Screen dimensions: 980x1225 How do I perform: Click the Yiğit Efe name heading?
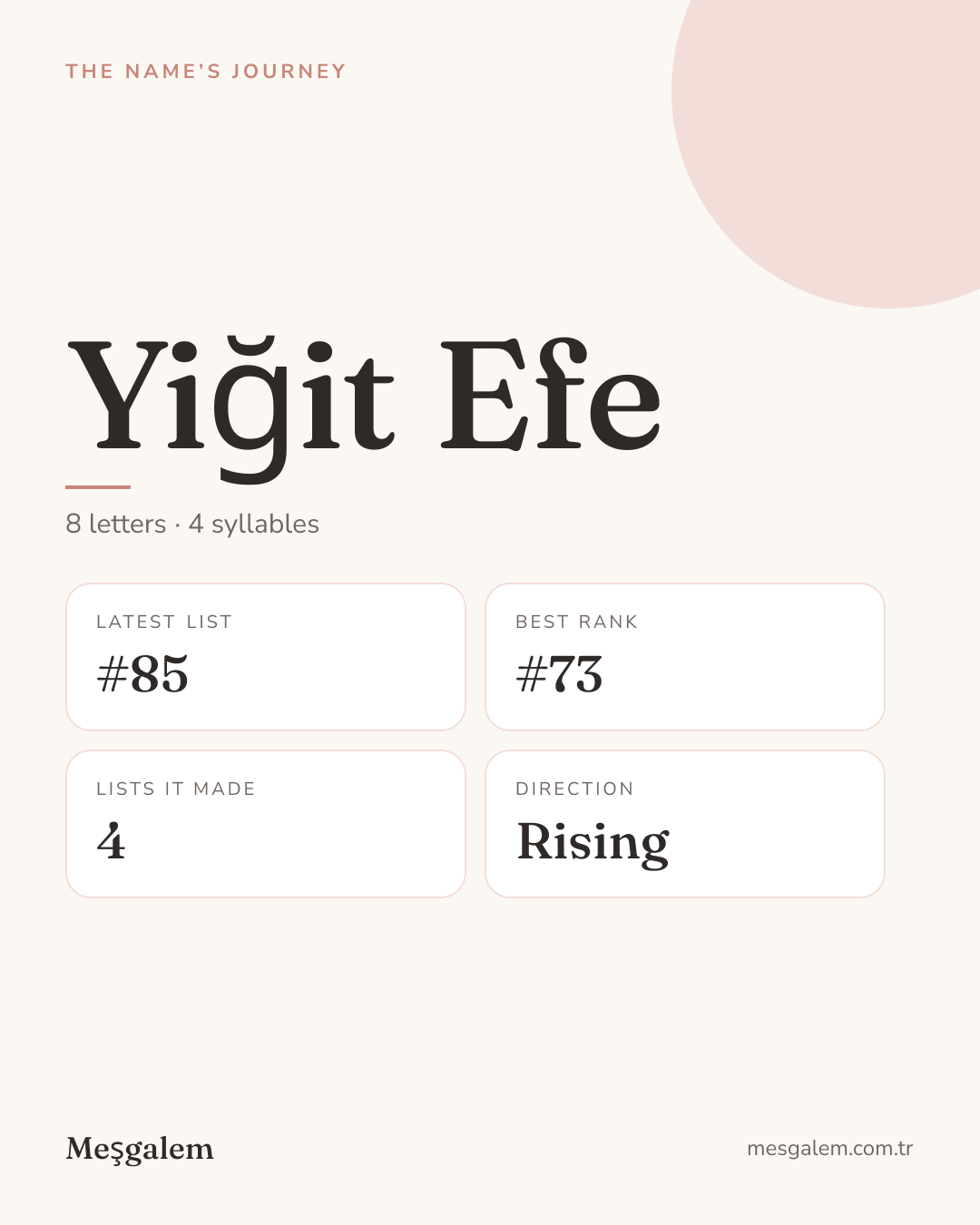pyautogui.click(x=365, y=406)
